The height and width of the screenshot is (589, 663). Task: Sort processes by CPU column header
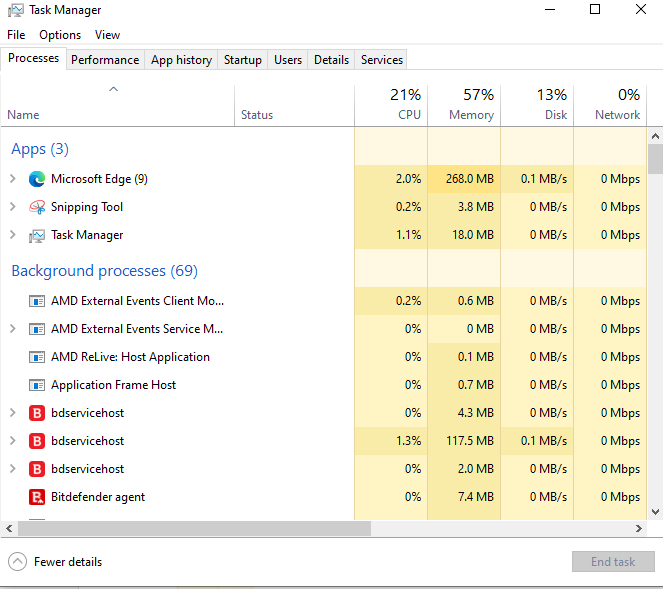pyautogui.click(x=391, y=104)
